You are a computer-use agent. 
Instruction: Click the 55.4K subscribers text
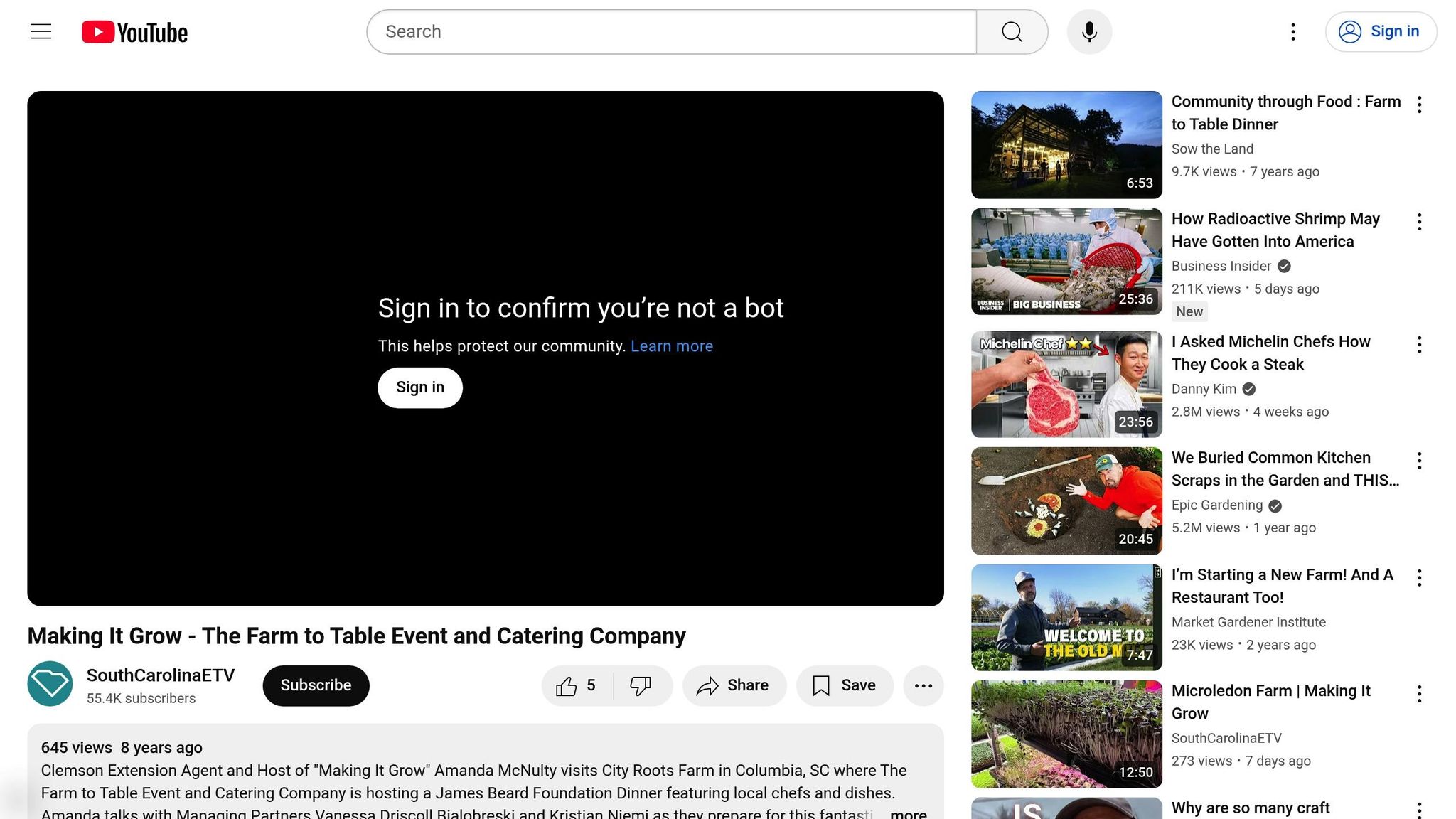[x=141, y=699]
